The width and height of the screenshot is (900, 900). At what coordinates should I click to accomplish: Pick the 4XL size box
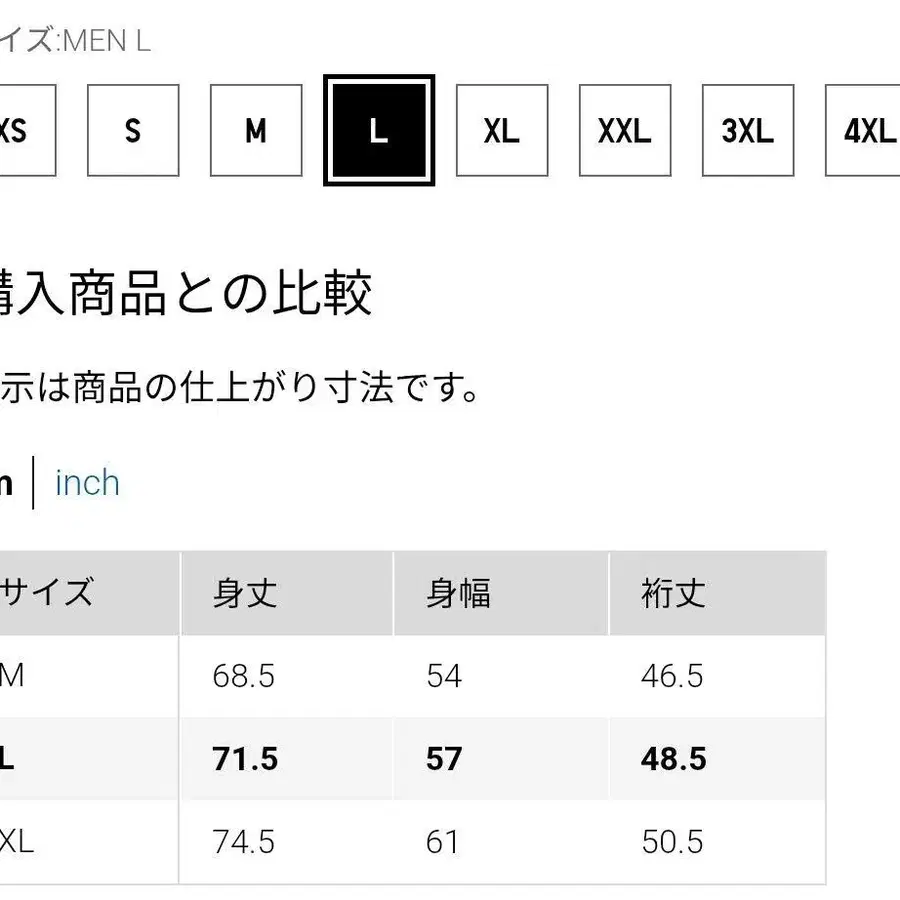[x=866, y=131]
